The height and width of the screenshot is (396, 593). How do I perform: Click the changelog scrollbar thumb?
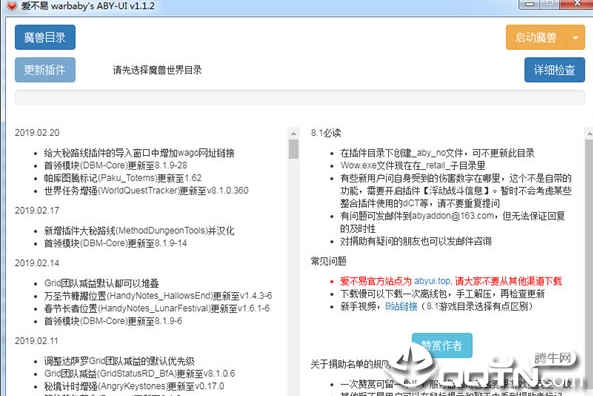tap(293, 149)
